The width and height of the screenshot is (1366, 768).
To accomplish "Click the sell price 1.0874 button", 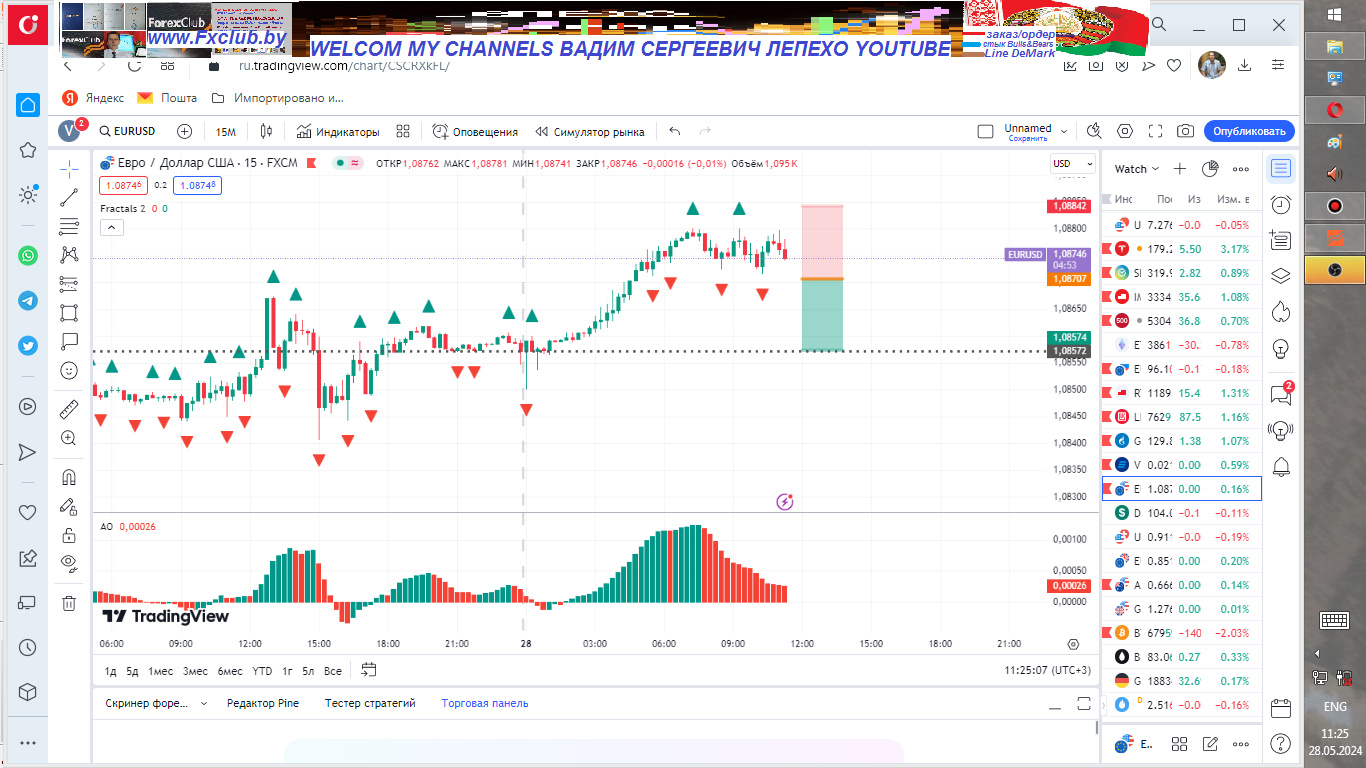I will pyautogui.click(x=123, y=185).
